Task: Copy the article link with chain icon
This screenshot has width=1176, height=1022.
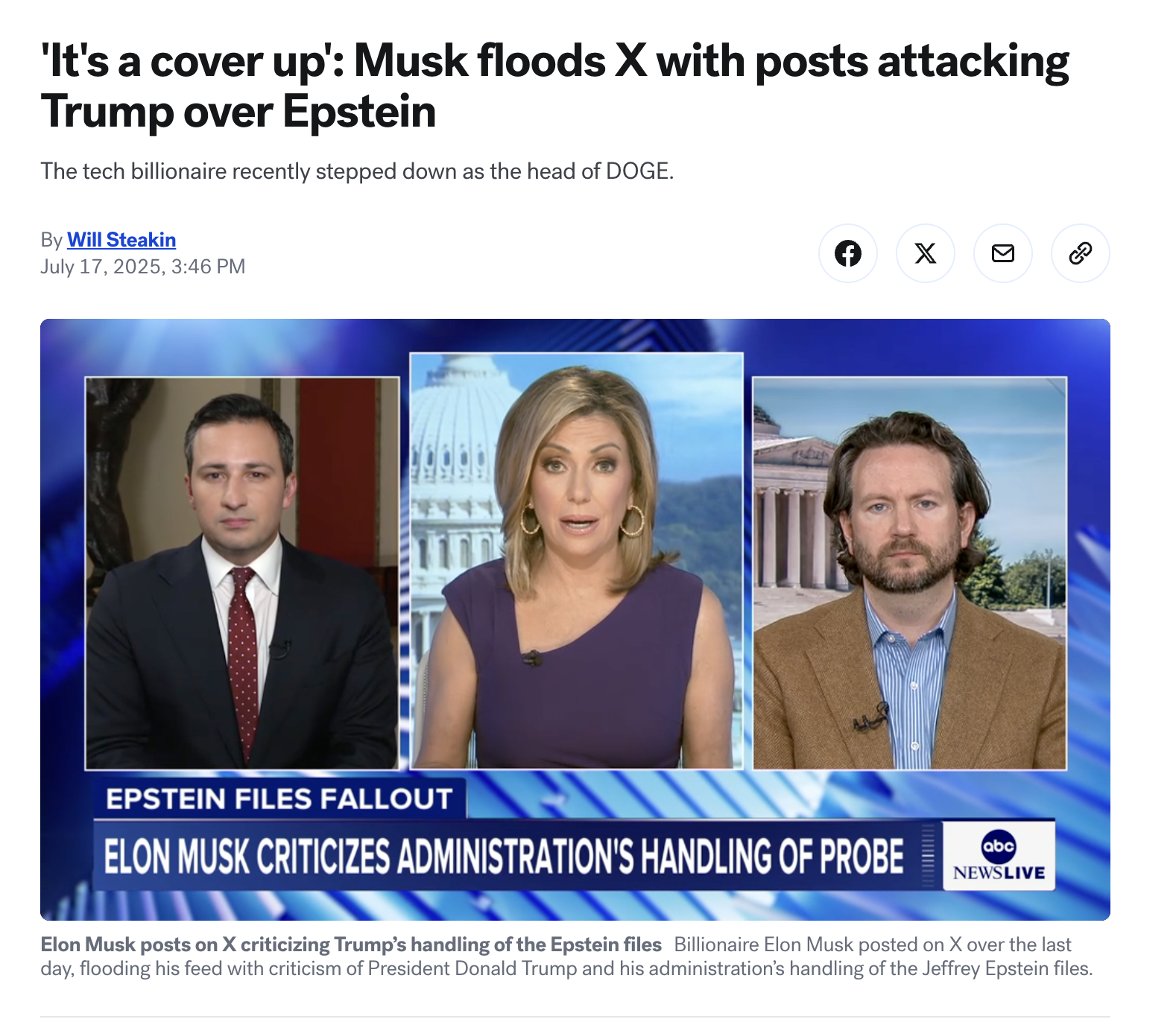Action: tap(1080, 253)
